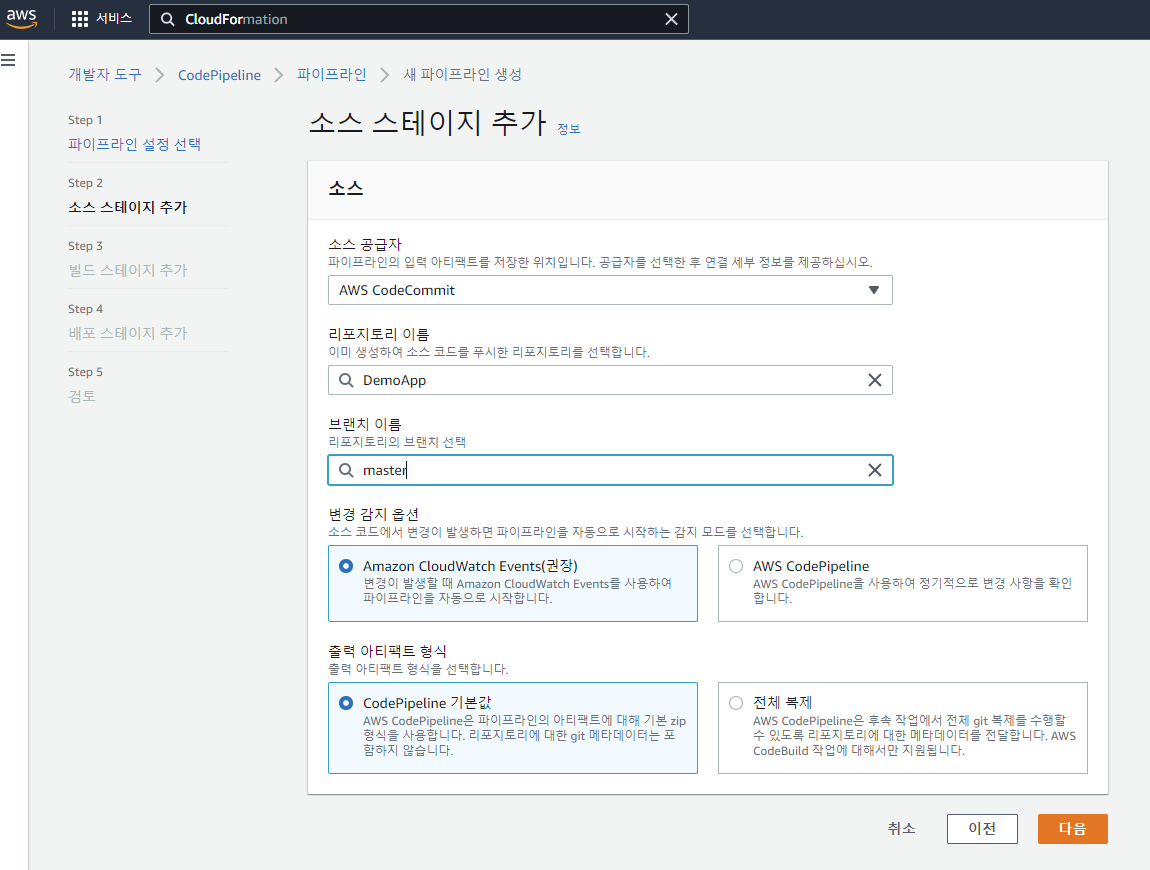Go to CodePipeline breadcrumb
This screenshot has height=870, width=1150.
[x=219, y=75]
